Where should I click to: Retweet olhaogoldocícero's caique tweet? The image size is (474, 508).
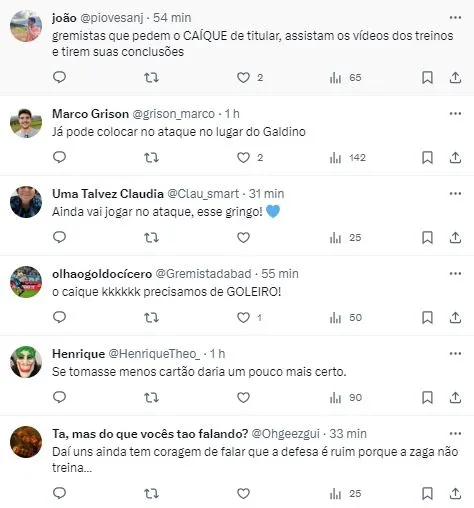pos(151,317)
